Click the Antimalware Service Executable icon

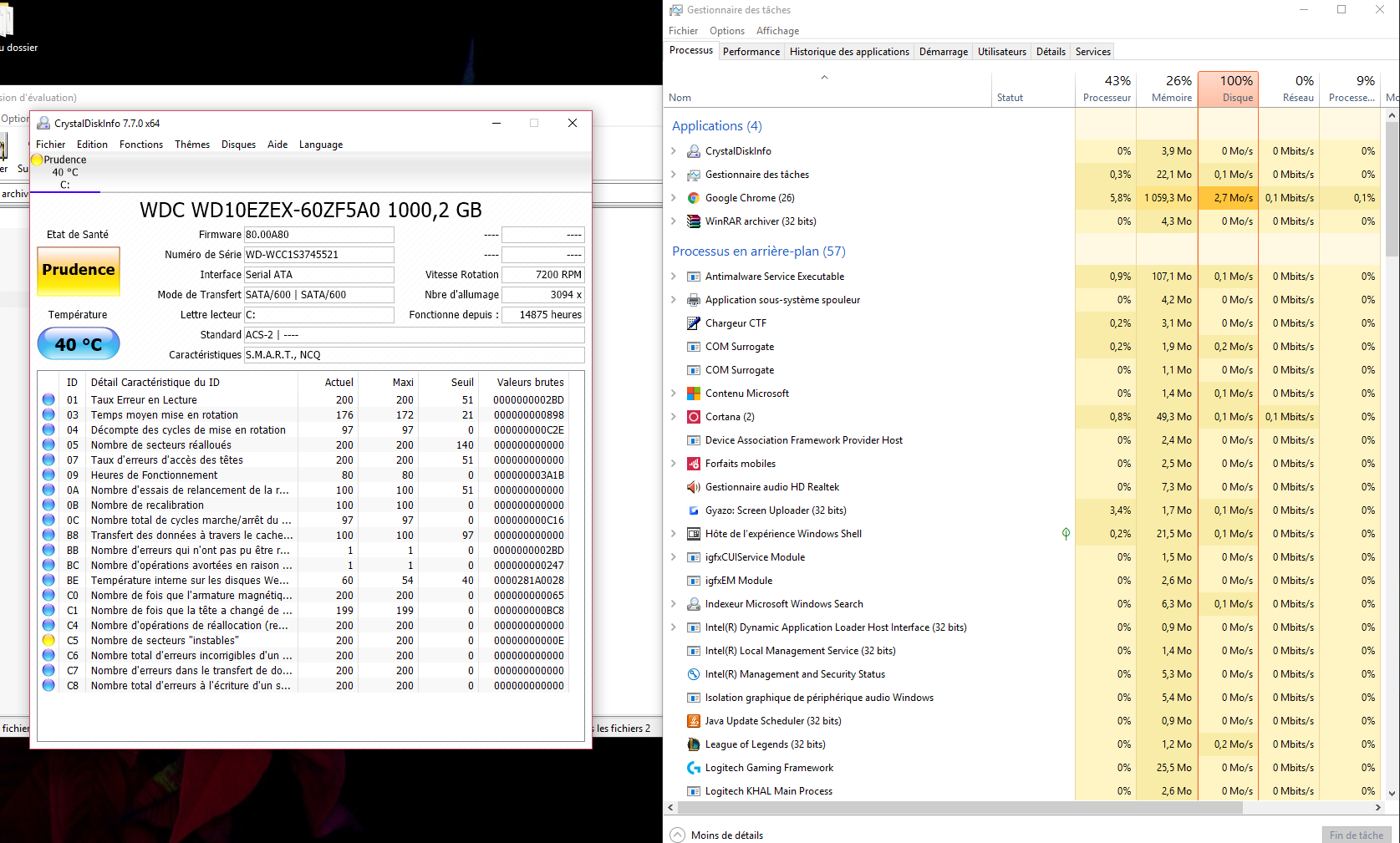click(693, 277)
